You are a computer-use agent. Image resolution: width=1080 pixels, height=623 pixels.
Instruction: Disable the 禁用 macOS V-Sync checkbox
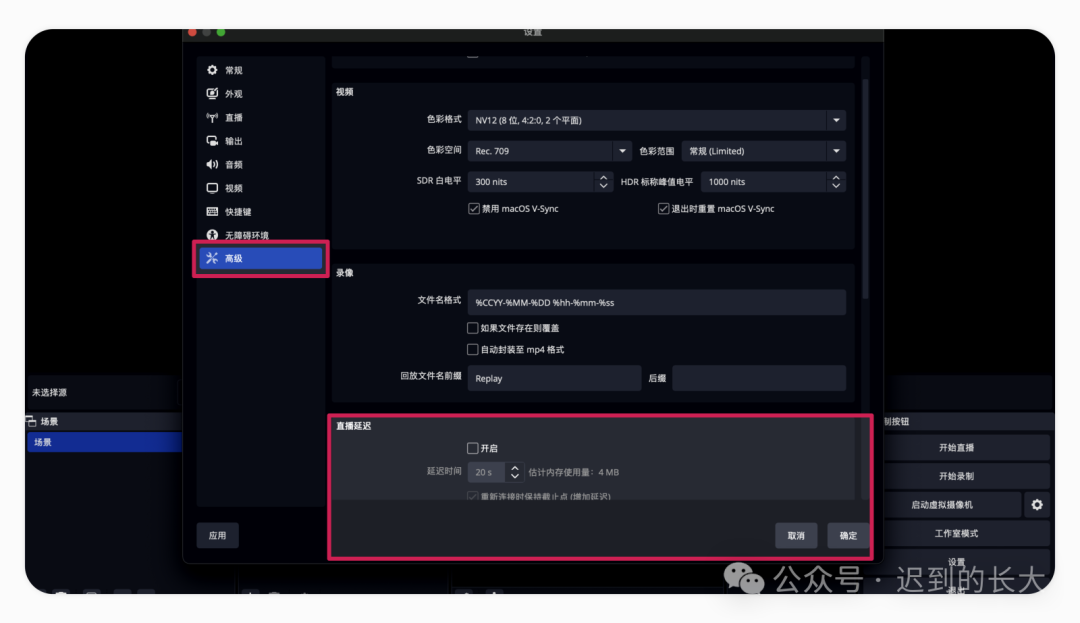474,209
